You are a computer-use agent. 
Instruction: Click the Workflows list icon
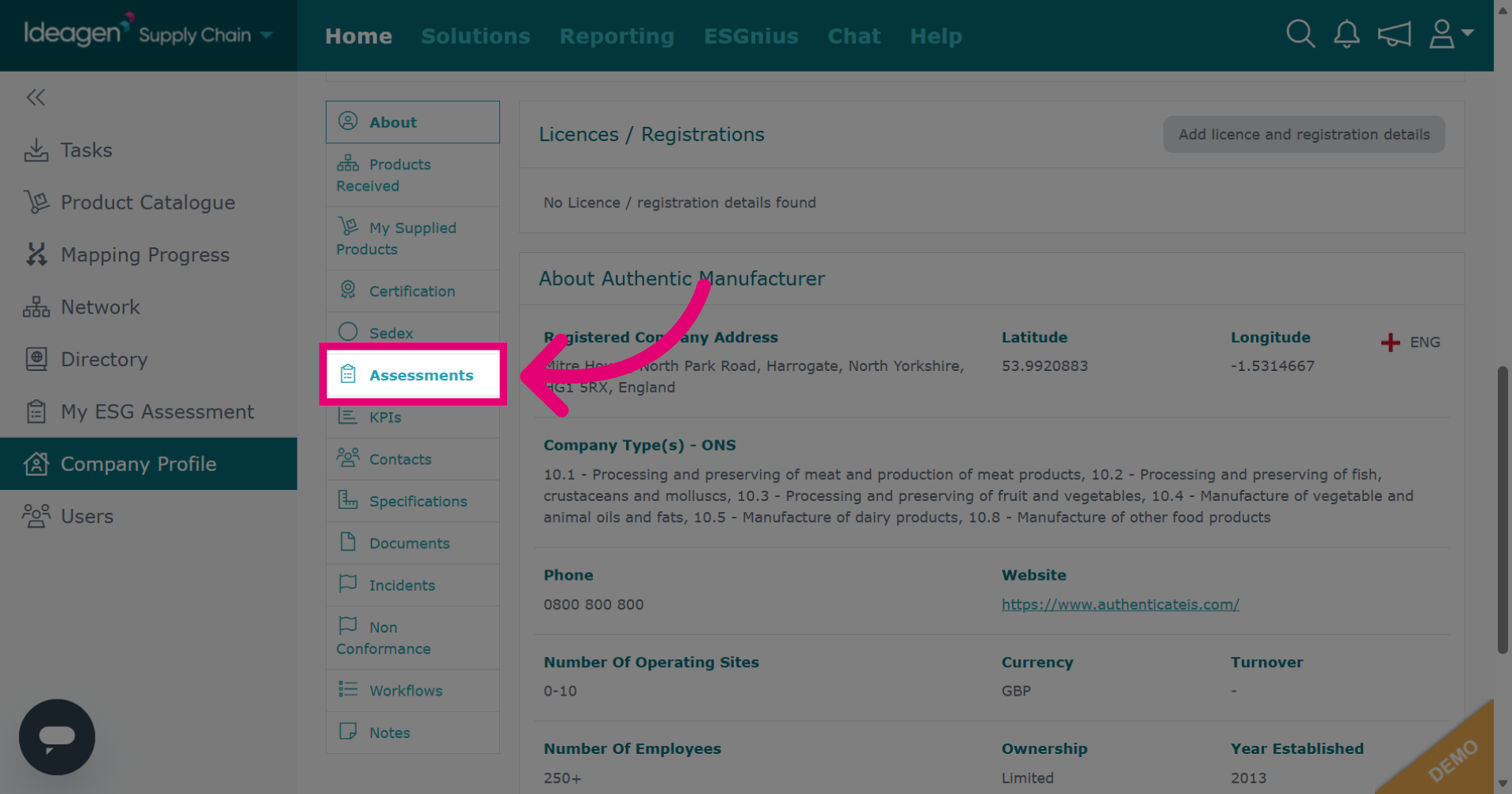348,689
